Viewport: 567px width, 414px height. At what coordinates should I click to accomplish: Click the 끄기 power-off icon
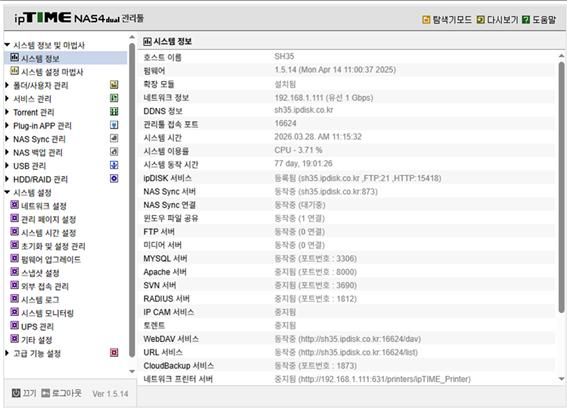click(x=16, y=393)
